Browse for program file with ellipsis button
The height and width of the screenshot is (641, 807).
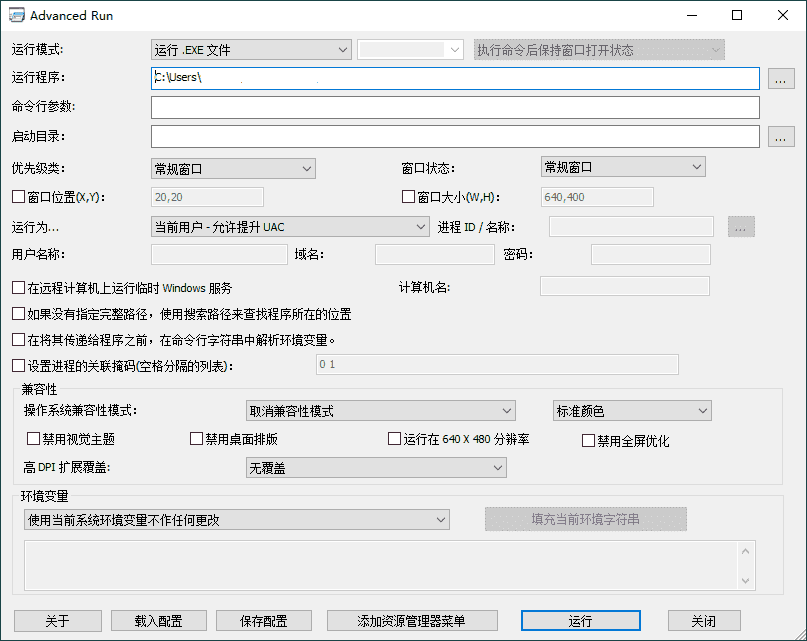point(781,78)
